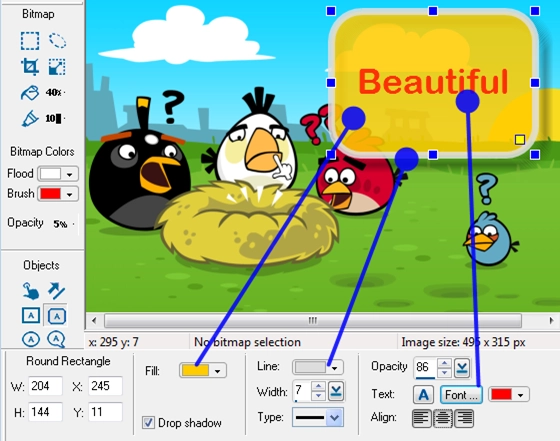
Task: Open the Brush color dropdown
Action: coord(70,194)
